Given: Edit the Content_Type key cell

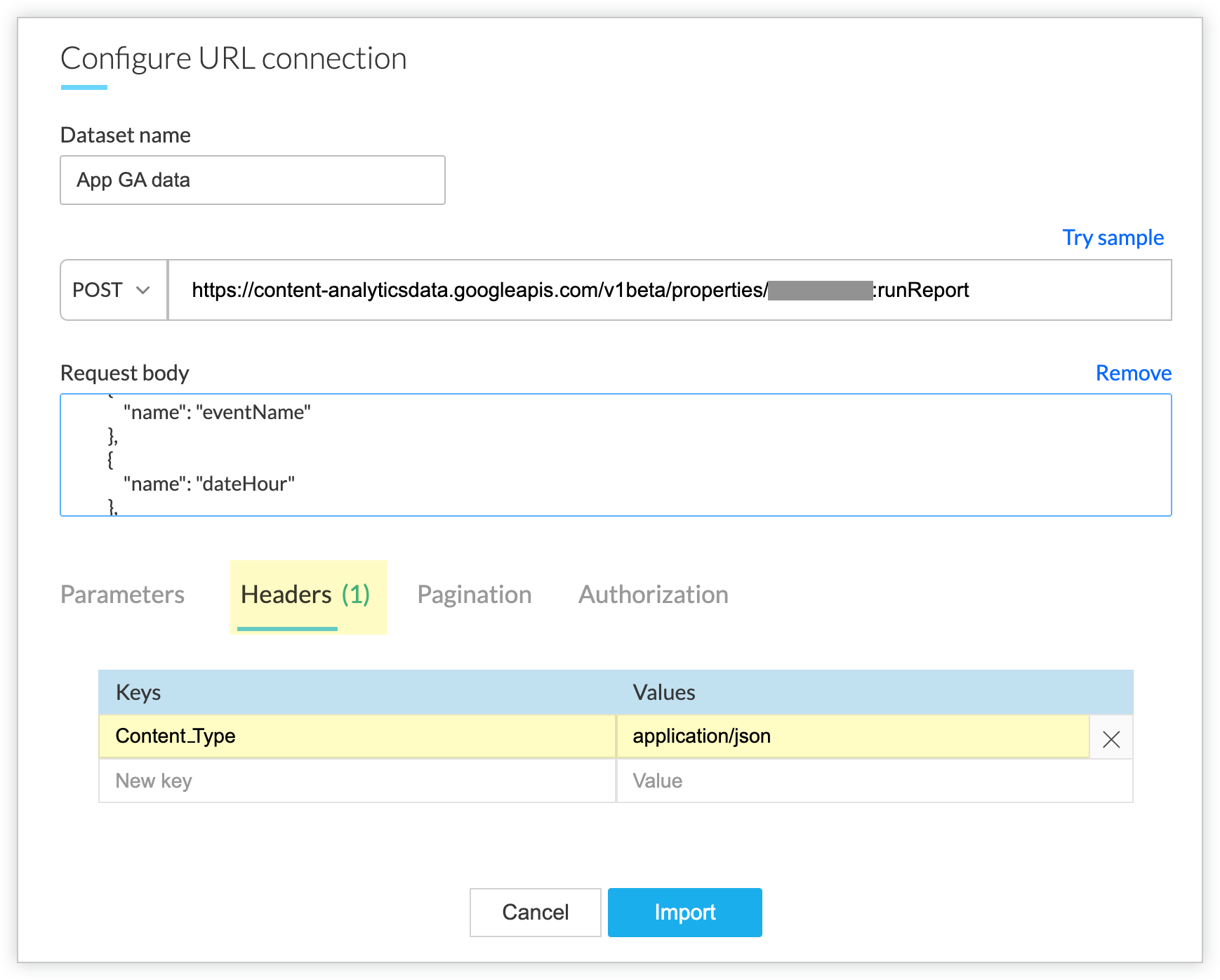Looking at the screenshot, I should 357,736.
